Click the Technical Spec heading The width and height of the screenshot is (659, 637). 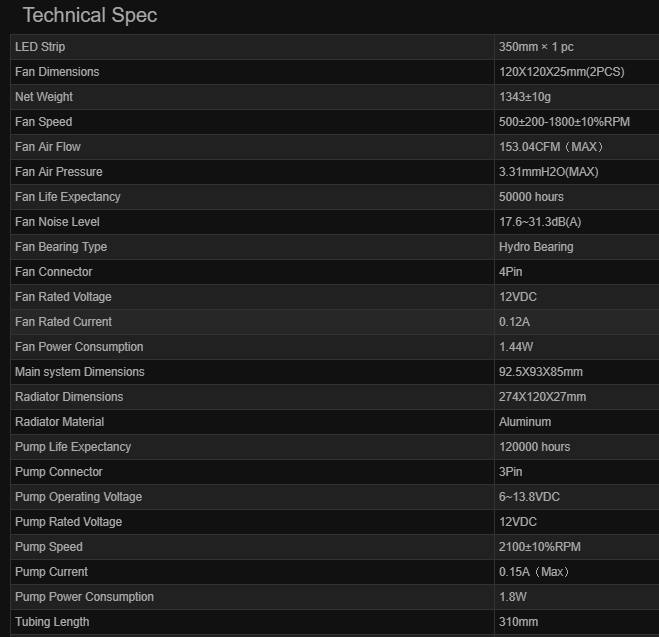point(90,16)
